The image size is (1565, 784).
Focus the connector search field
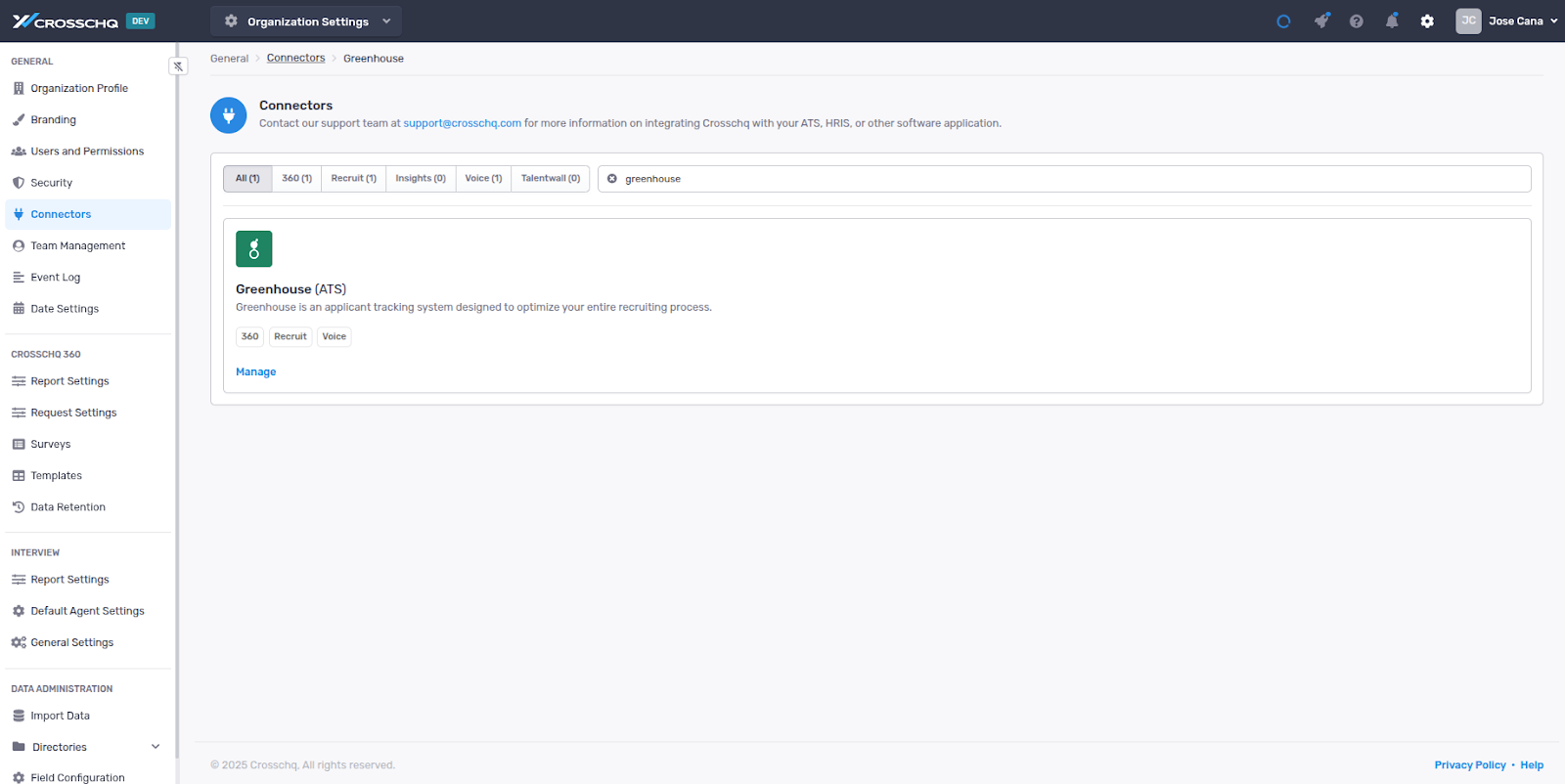(x=1066, y=179)
